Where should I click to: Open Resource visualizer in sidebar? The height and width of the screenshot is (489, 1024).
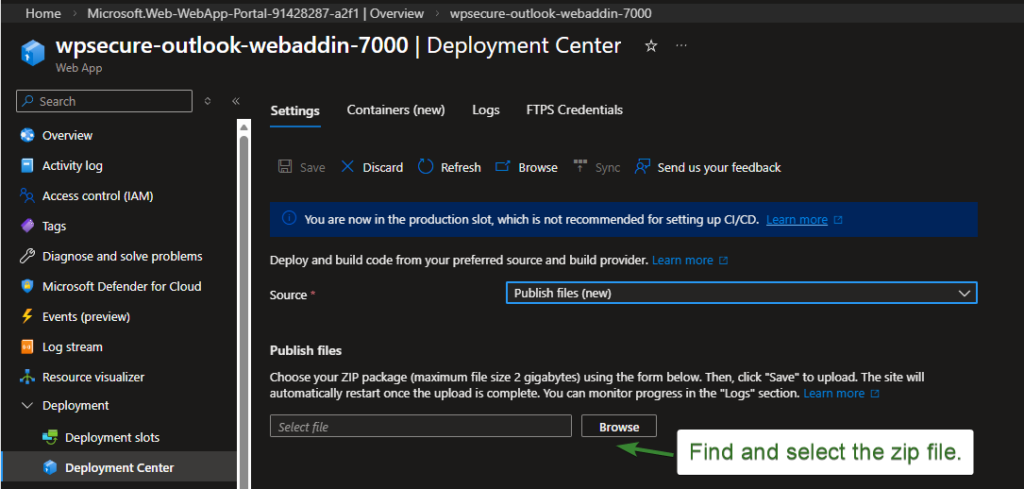93,377
